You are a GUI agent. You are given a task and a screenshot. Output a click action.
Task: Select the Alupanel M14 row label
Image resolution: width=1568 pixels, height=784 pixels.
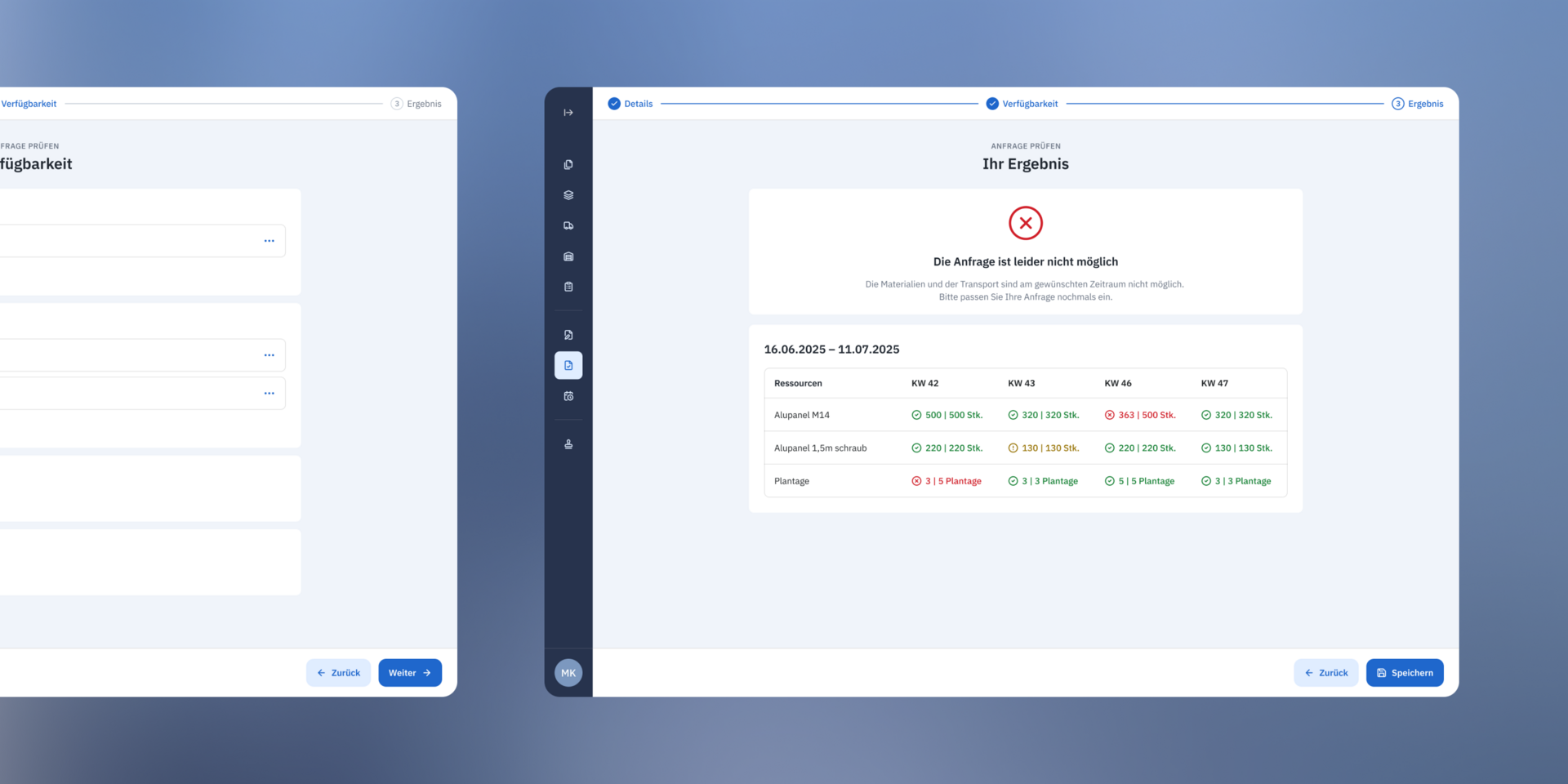click(x=802, y=415)
